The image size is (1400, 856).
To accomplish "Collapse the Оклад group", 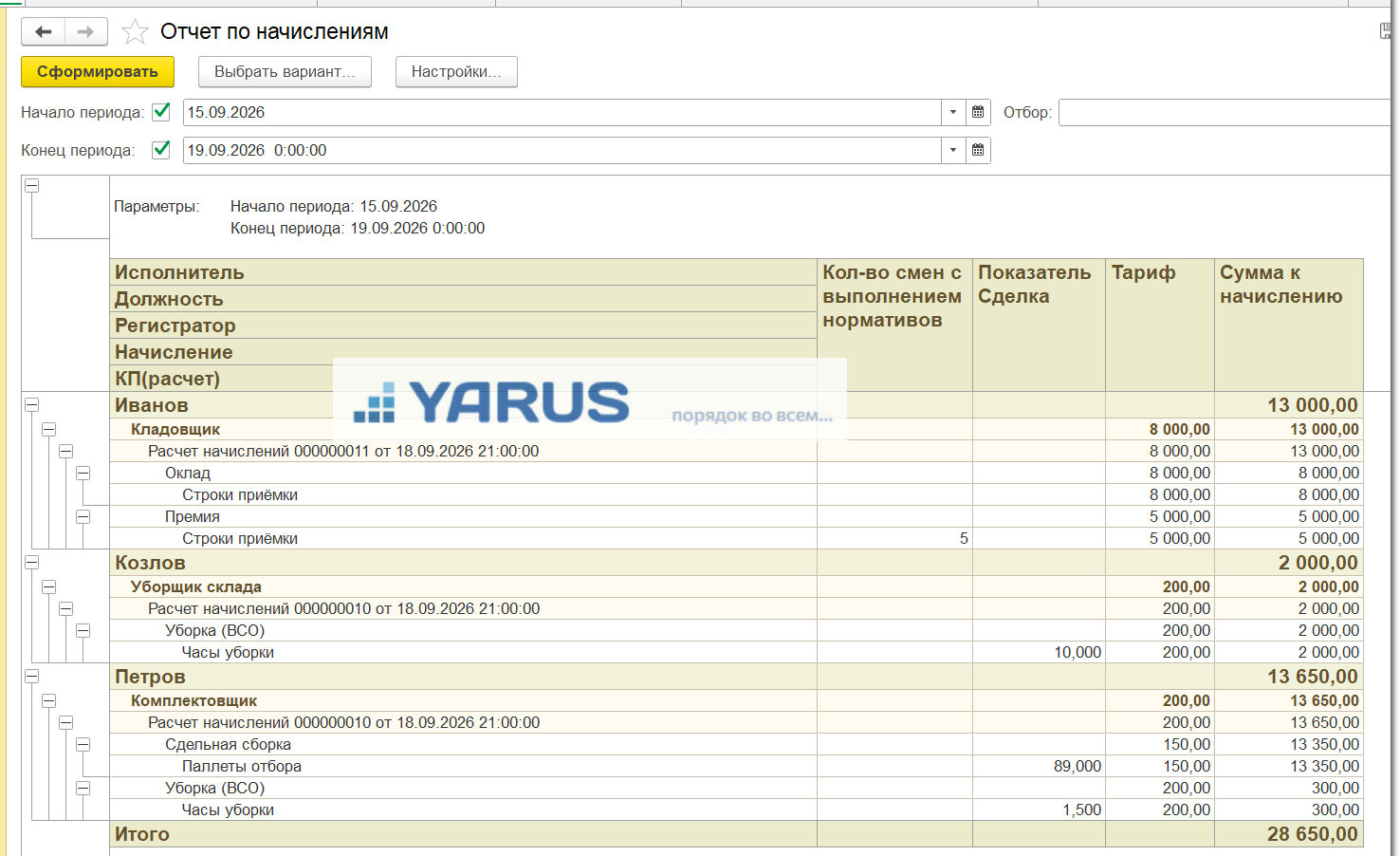I will (83, 473).
